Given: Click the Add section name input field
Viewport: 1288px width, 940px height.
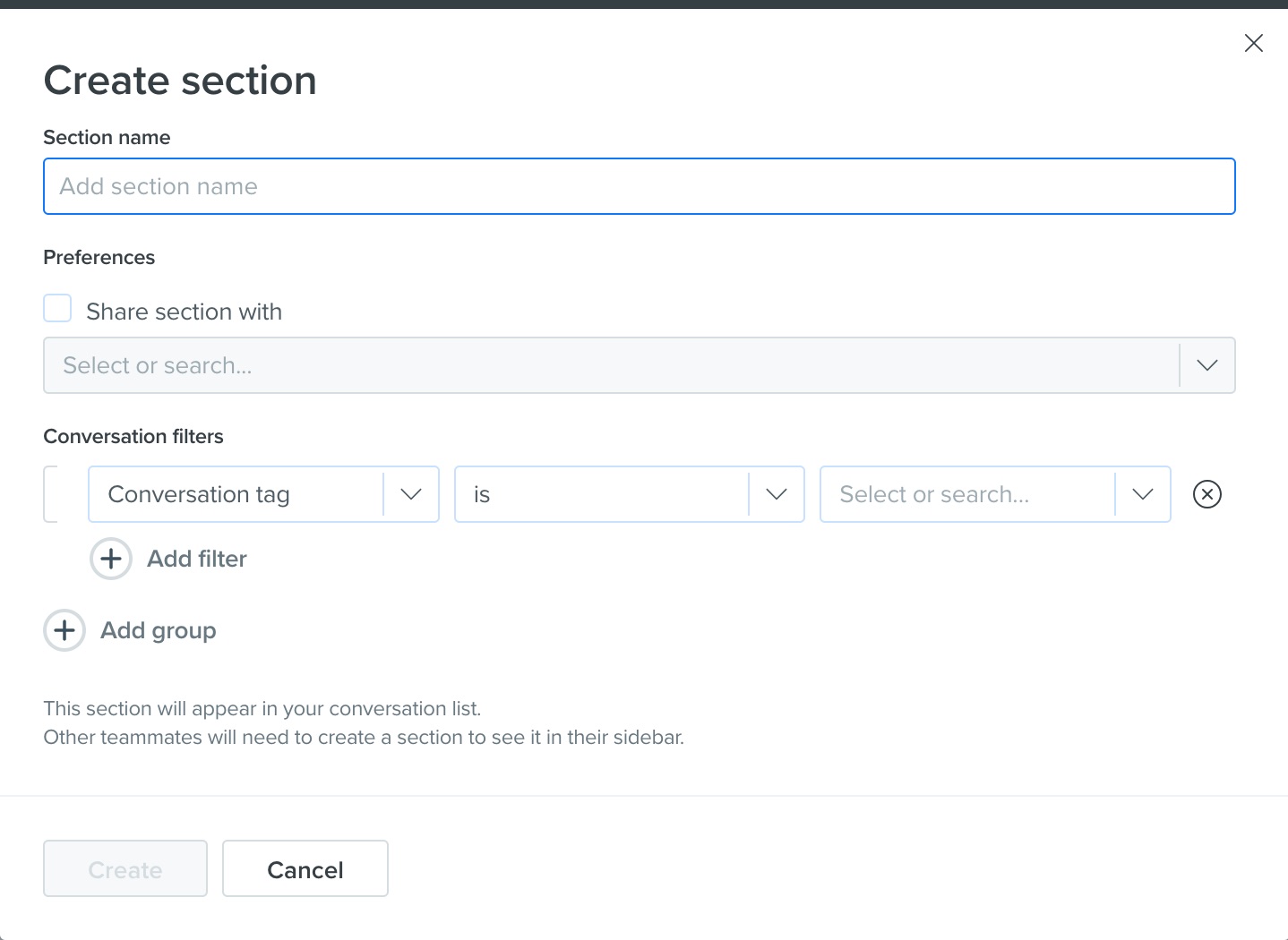Looking at the screenshot, I should 640,186.
